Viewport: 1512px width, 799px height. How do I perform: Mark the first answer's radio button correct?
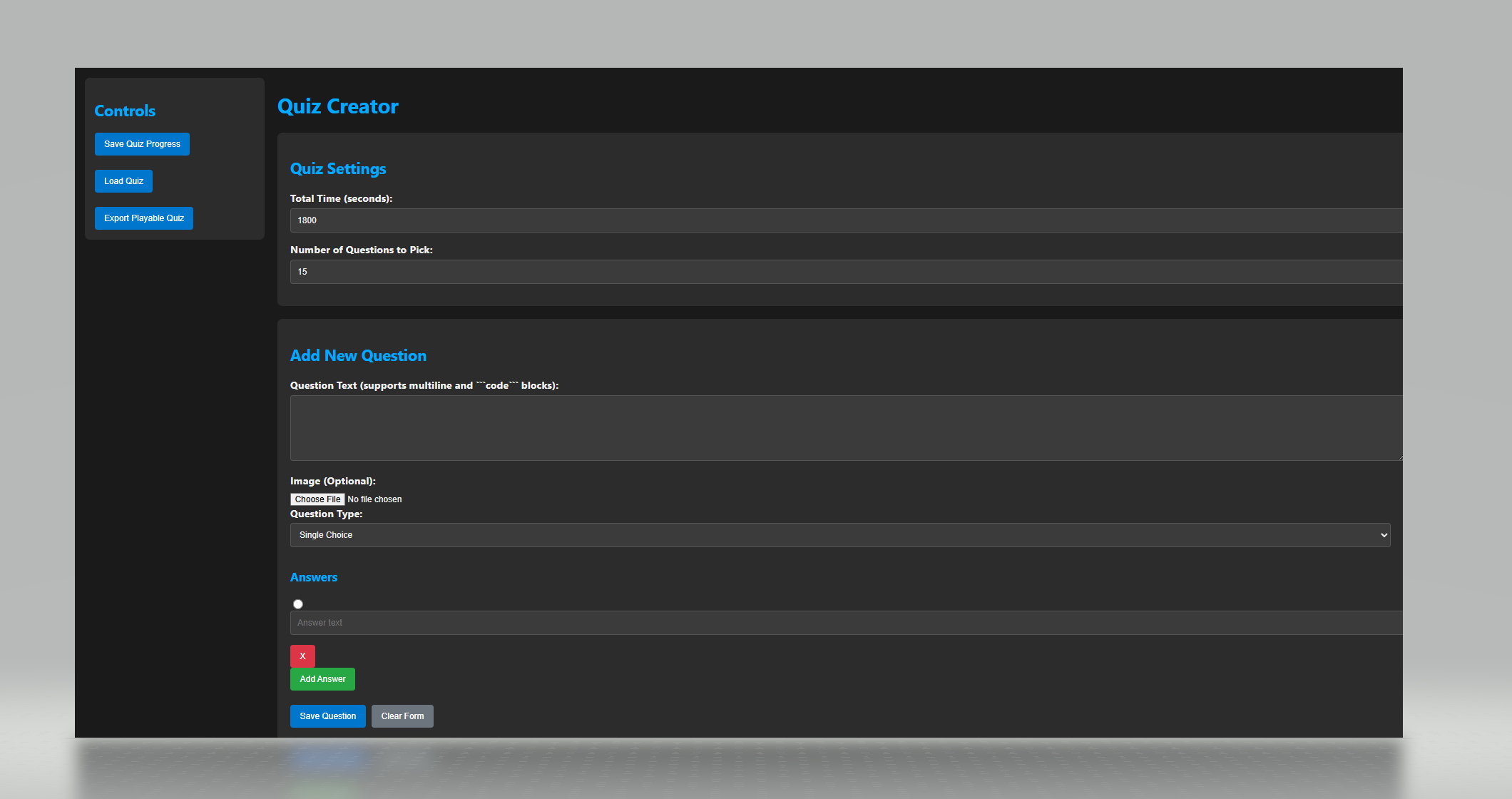(x=298, y=604)
